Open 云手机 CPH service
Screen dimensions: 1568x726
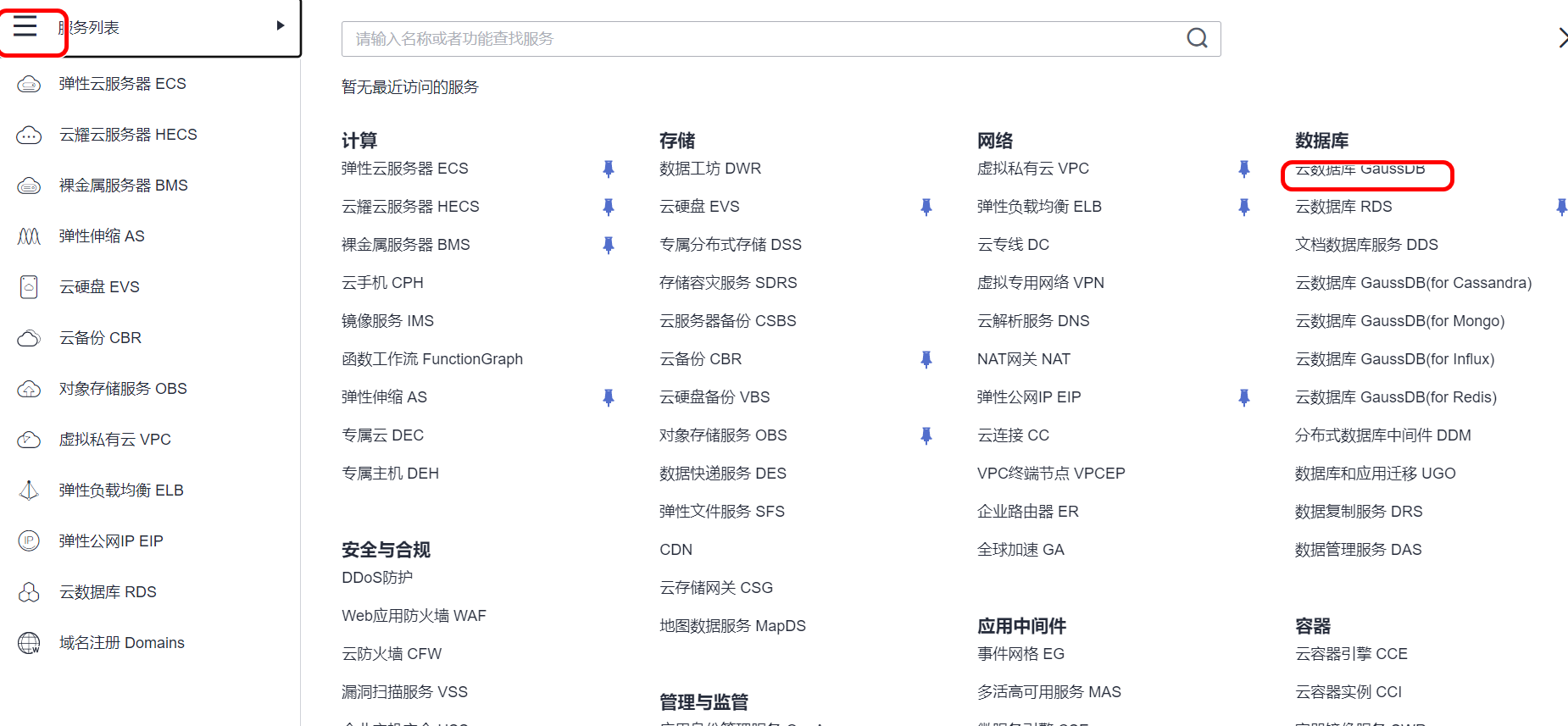[382, 283]
